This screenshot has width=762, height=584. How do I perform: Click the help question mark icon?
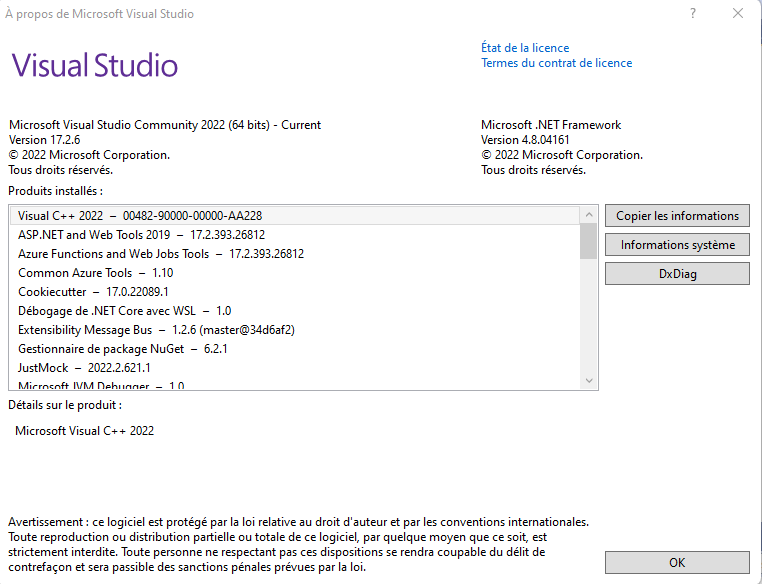click(x=693, y=14)
